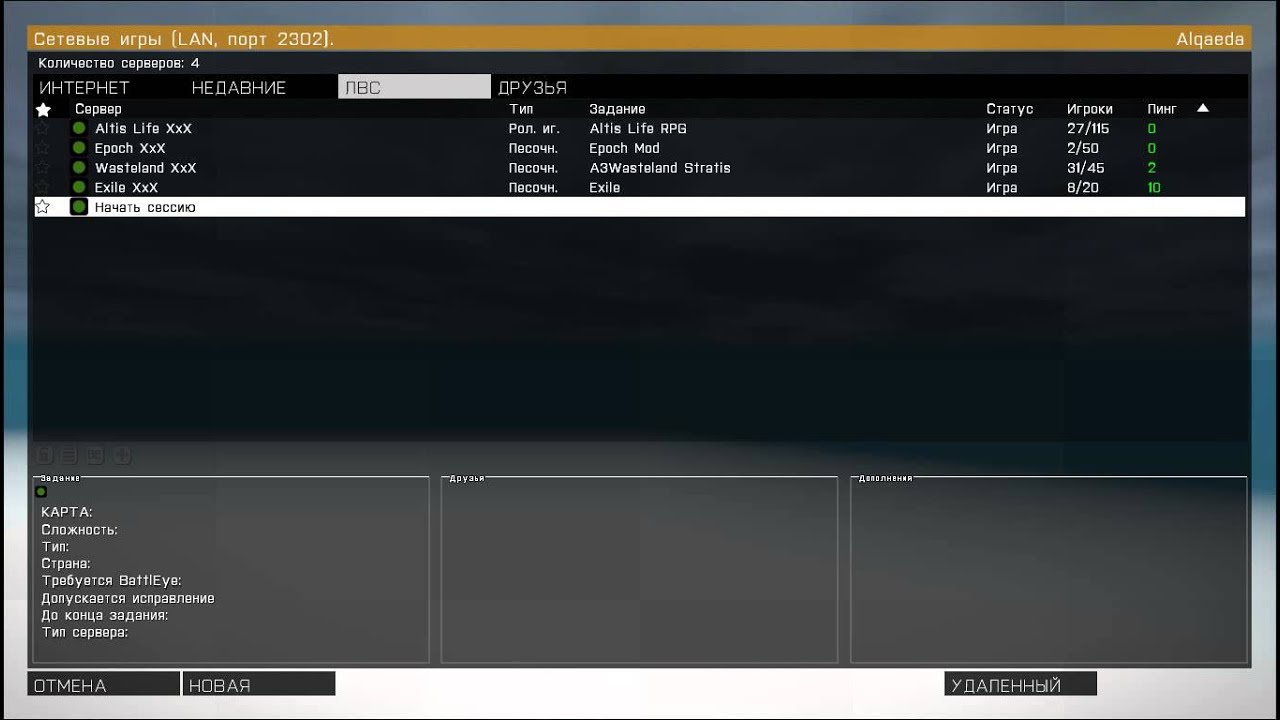Toggle star on Начать сессию row
The image size is (1280, 720).
tap(43, 207)
